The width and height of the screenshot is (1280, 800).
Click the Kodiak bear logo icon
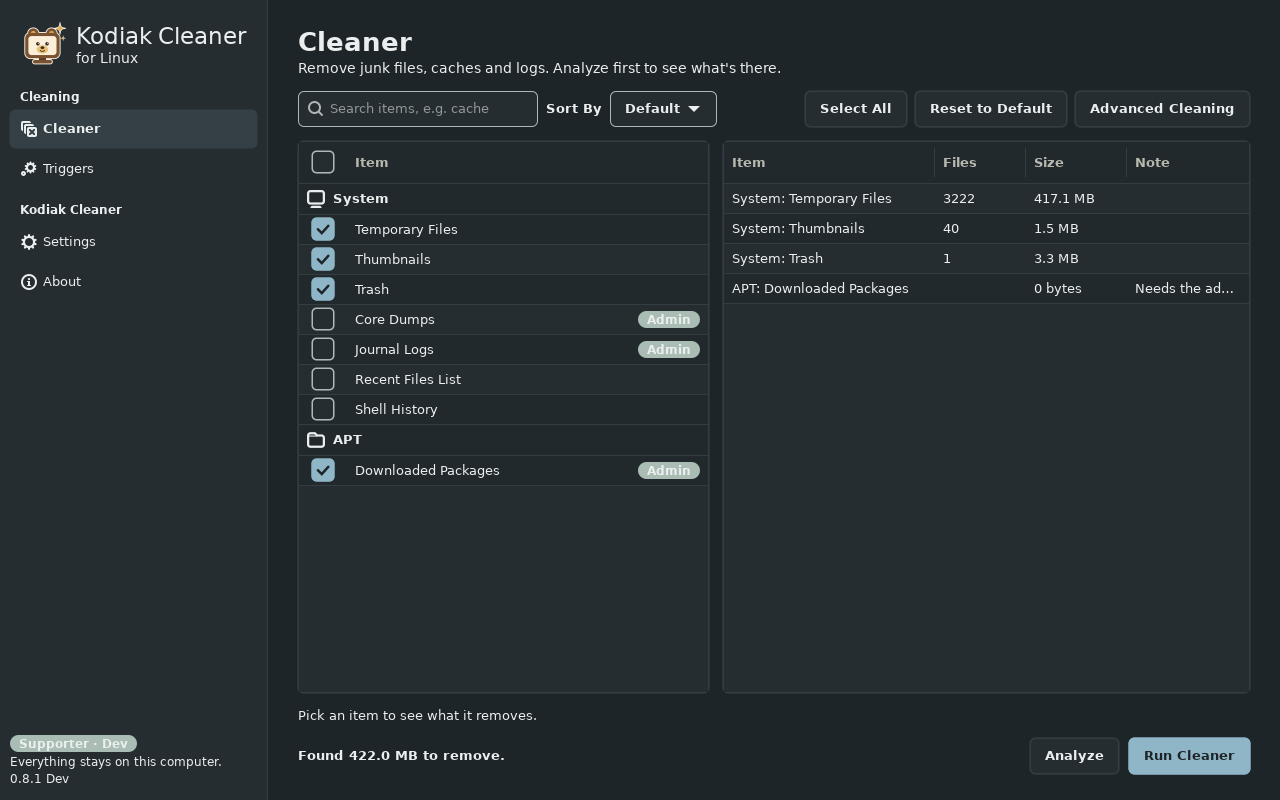(x=44, y=44)
